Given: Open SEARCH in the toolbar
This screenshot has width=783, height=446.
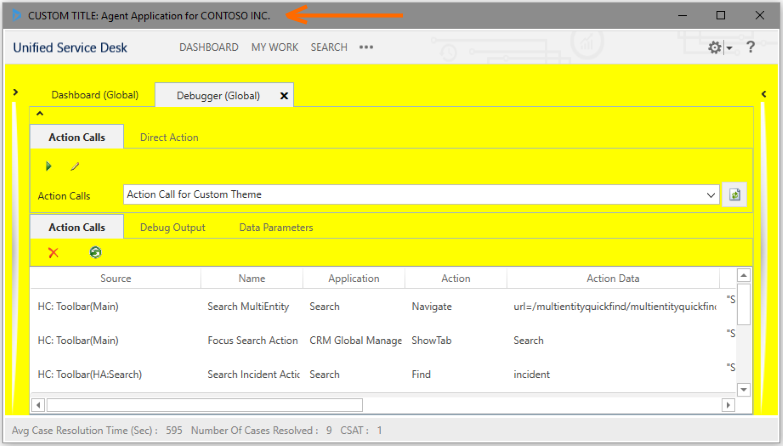Looking at the screenshot, I should pyautogui.click(x=329, y=47).
